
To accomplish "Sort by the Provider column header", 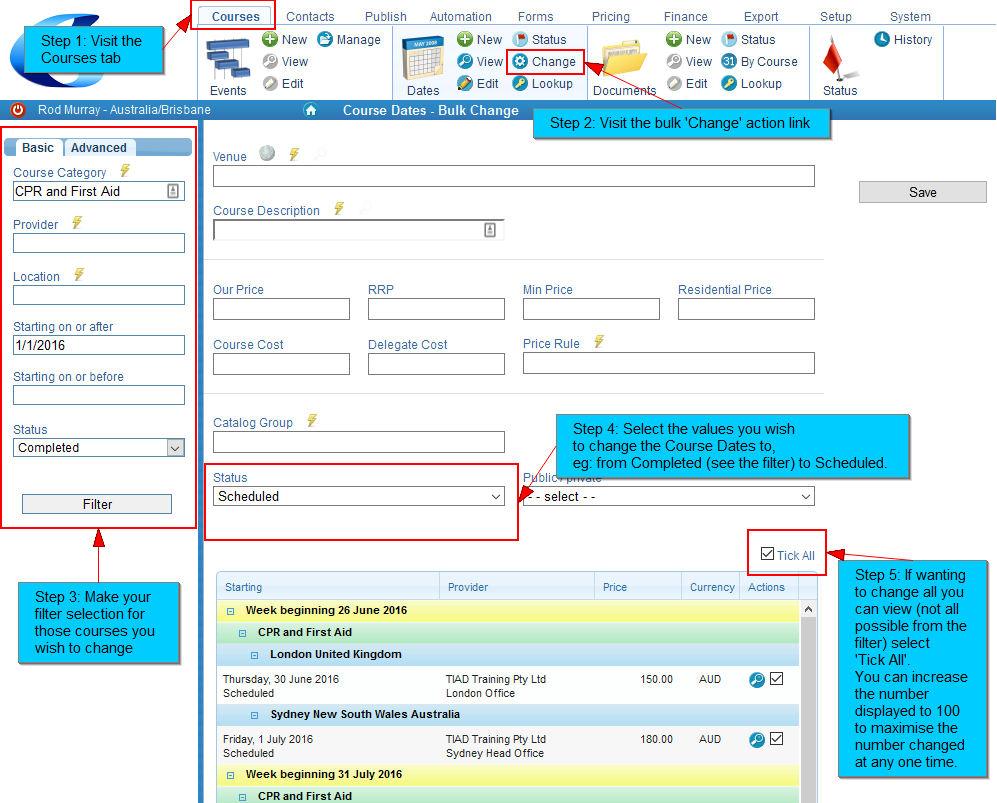I will pyautogui.click(x=517, y=587).
